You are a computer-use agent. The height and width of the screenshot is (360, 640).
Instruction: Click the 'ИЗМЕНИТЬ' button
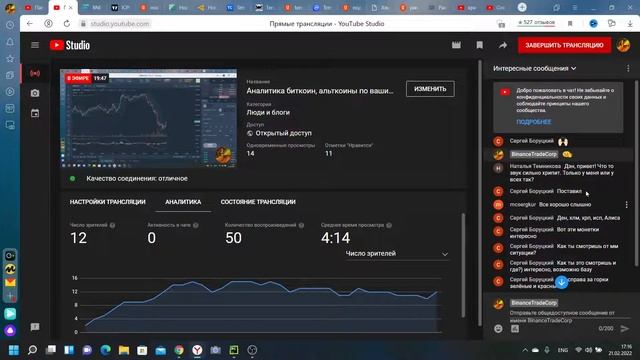point(430,89)
